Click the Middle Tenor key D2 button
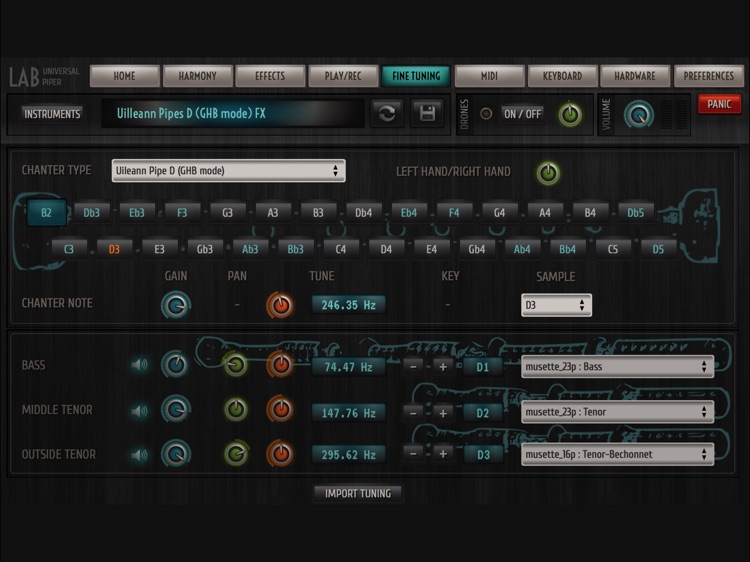 [x=483, y=413]
